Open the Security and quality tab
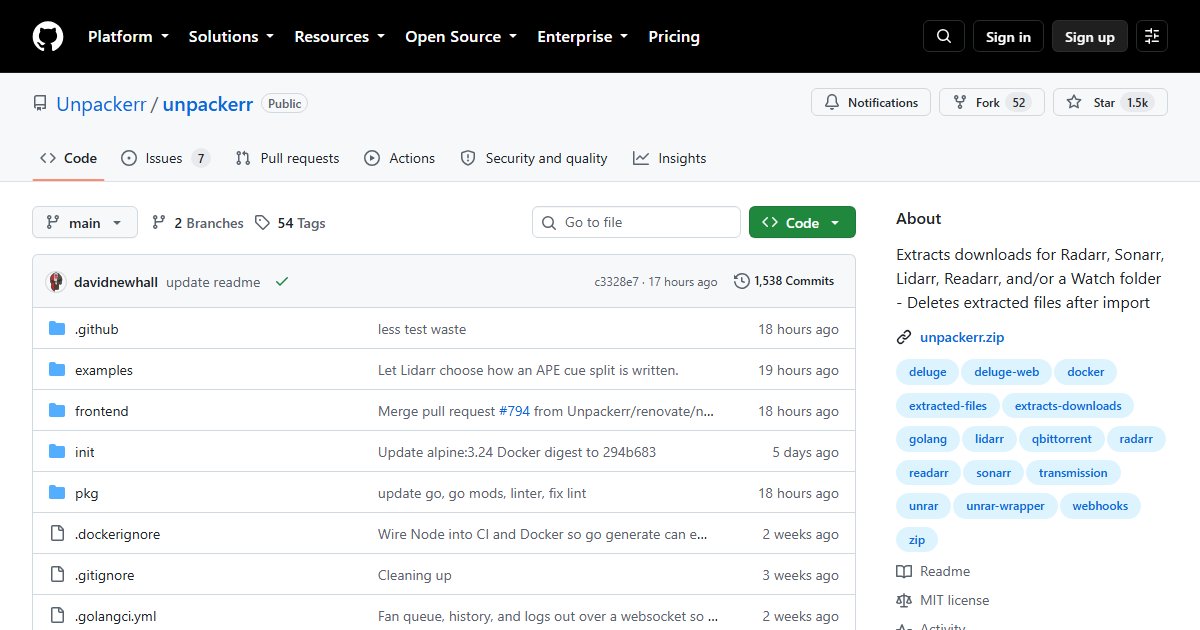 (534, 158)
